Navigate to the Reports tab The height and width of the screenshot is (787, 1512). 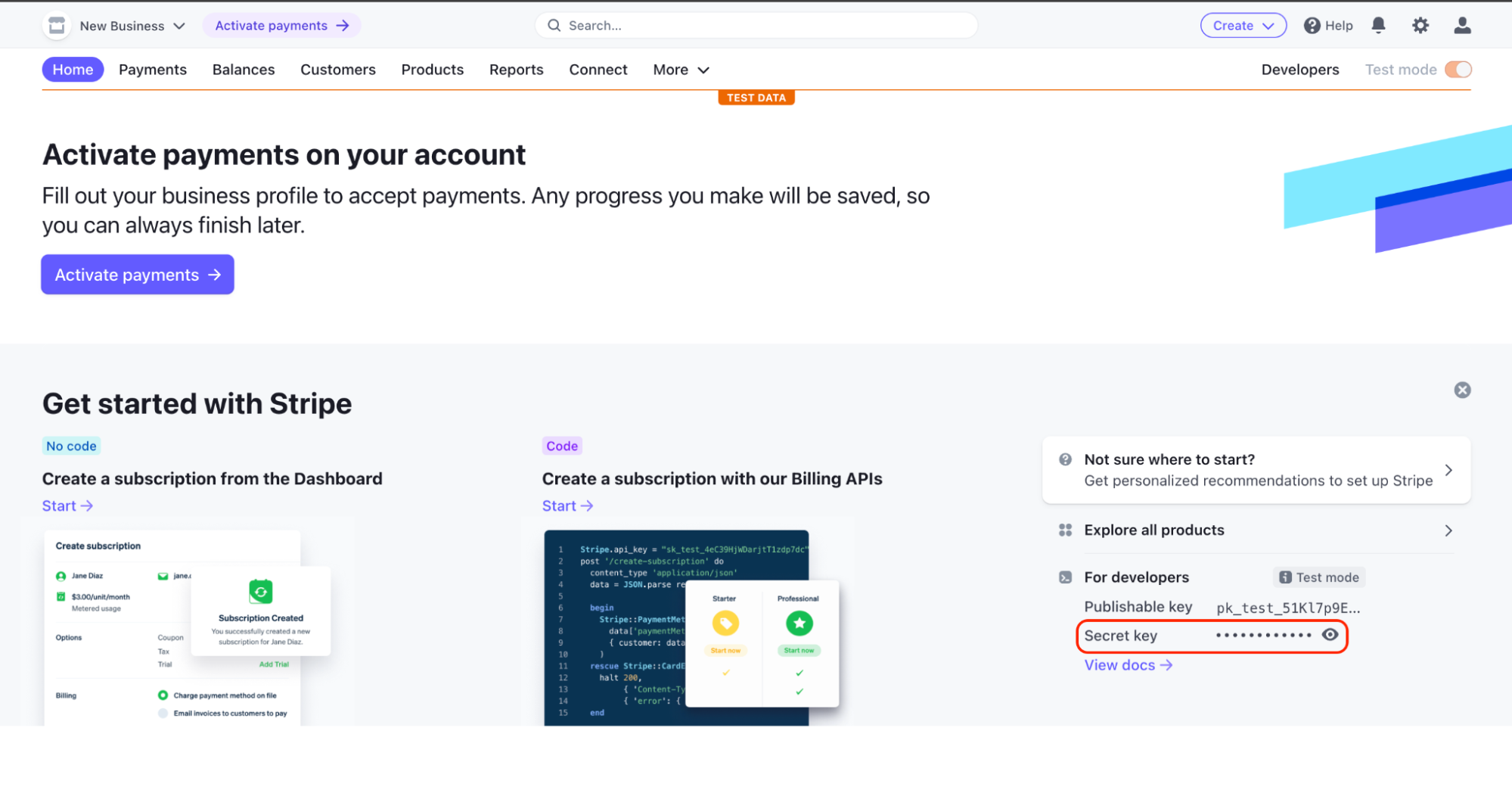click(517, 70)
